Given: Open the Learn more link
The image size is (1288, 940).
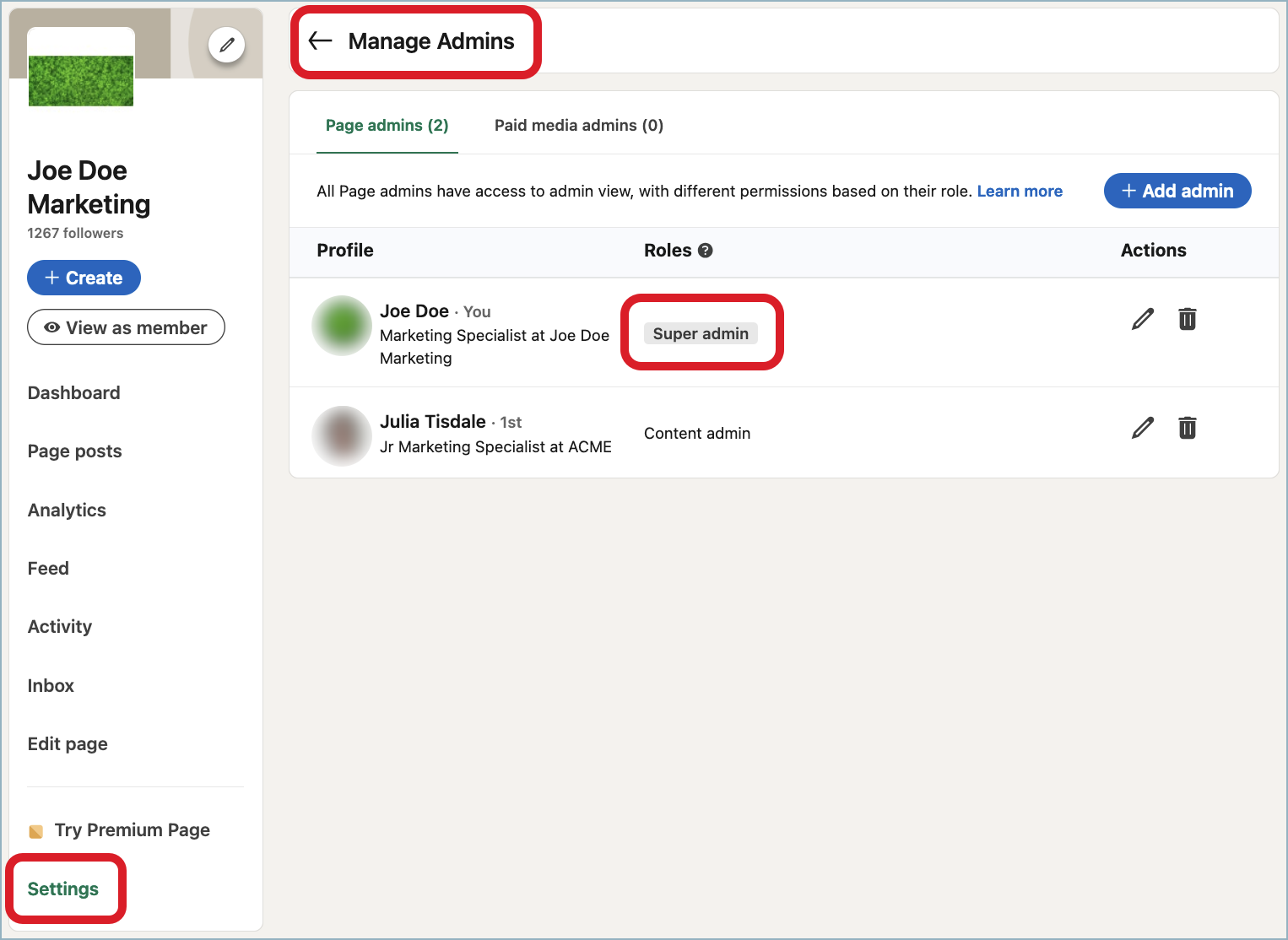Looking at the screenshot, I should (x=1020, y=191).
